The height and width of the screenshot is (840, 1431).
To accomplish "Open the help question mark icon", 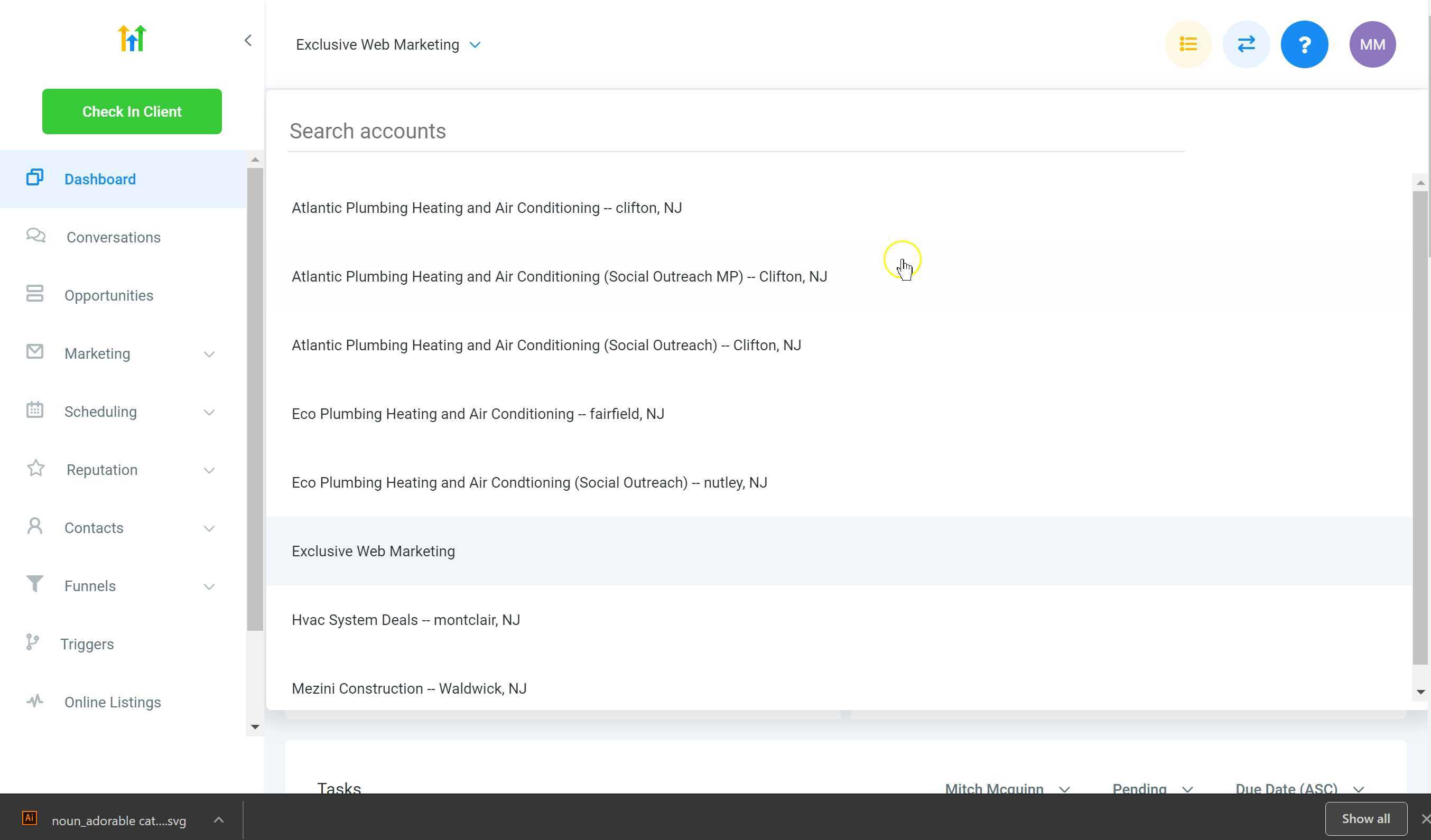I will 1304,44.
